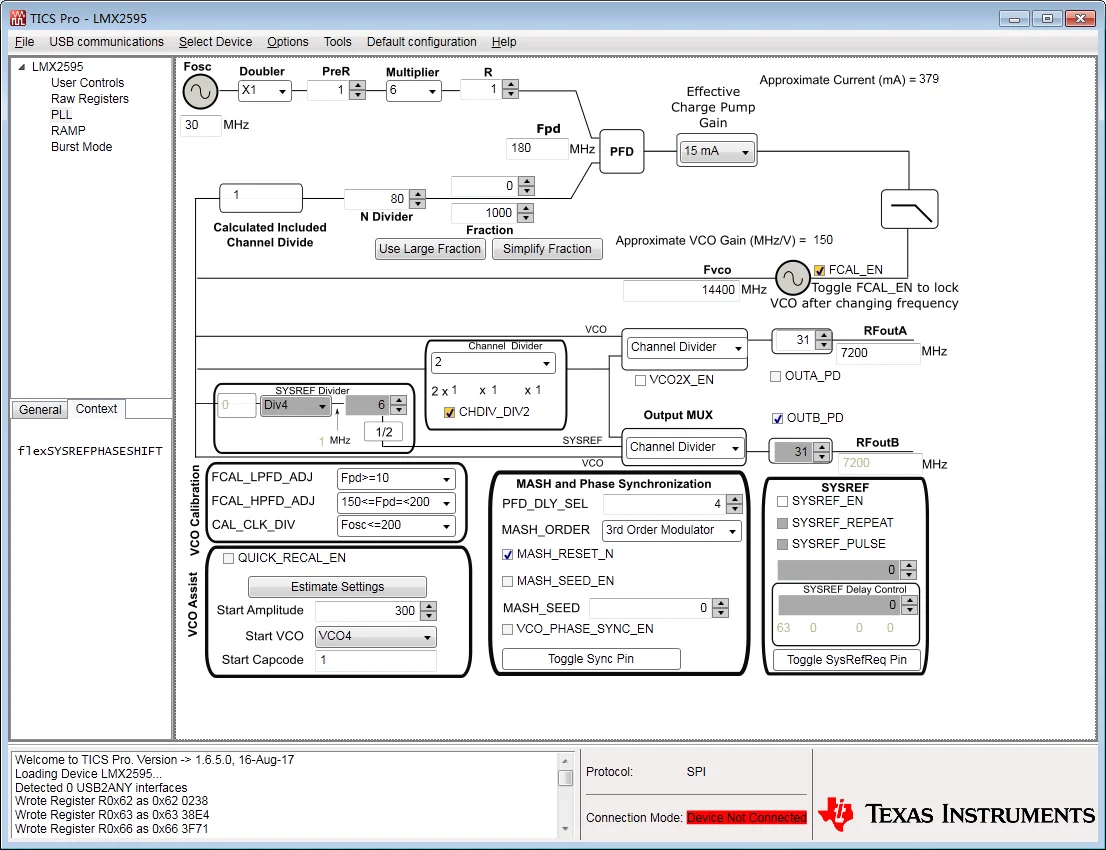Click the log panel scrollbar thumb

tap(565, 778)
